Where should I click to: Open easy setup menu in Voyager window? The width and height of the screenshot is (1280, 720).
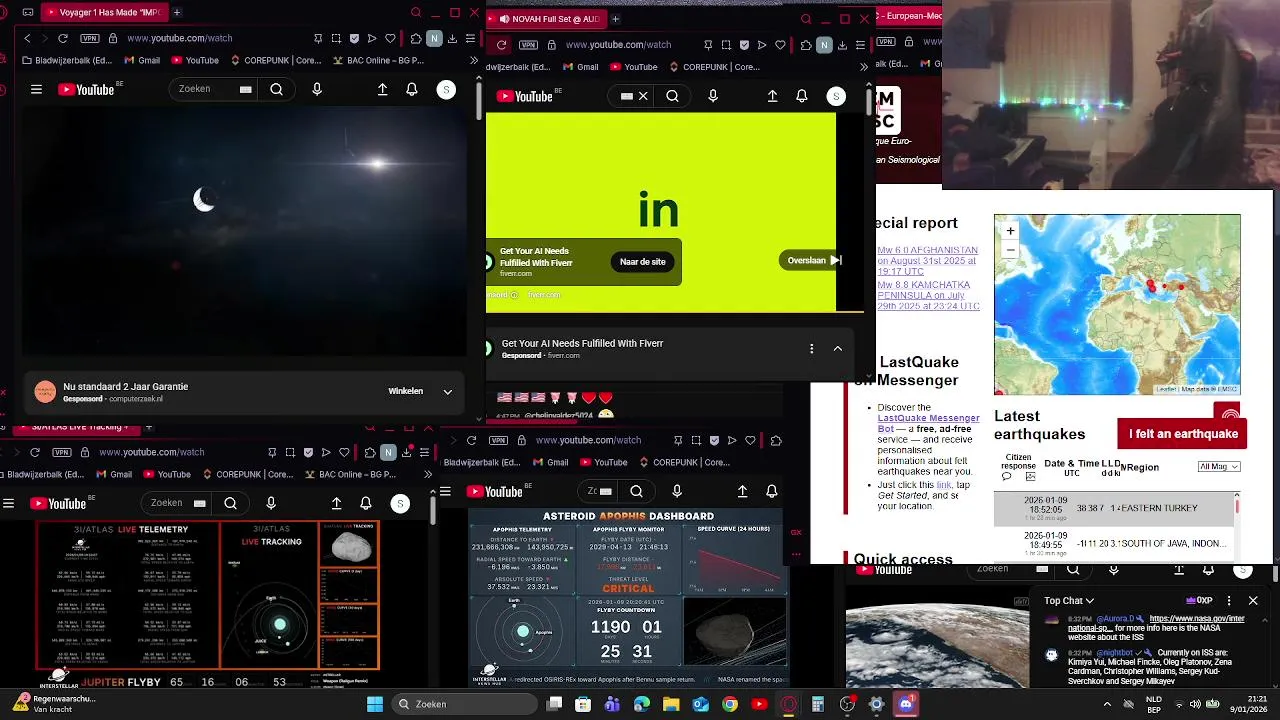point(470,38)
